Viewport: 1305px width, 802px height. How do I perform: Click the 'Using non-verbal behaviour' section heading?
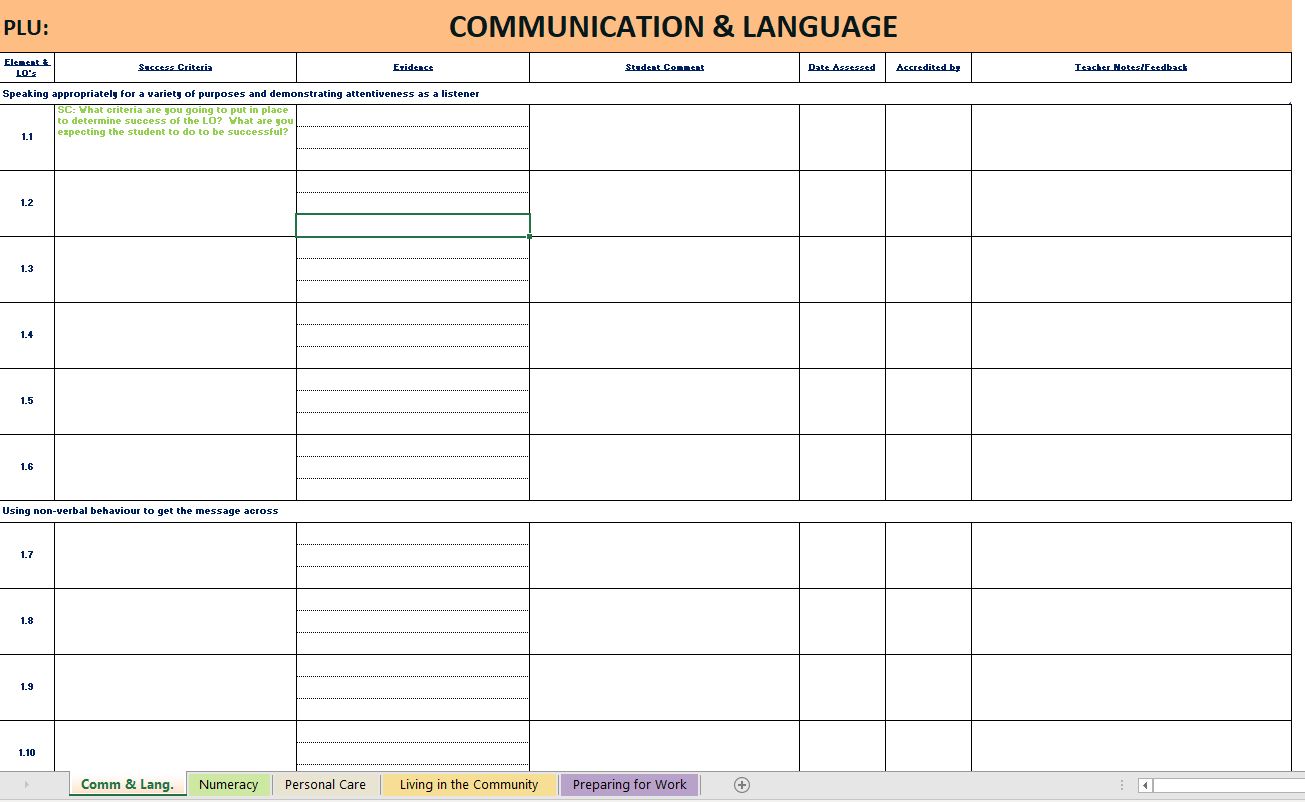pyautogui.click(x=140, y=511)
